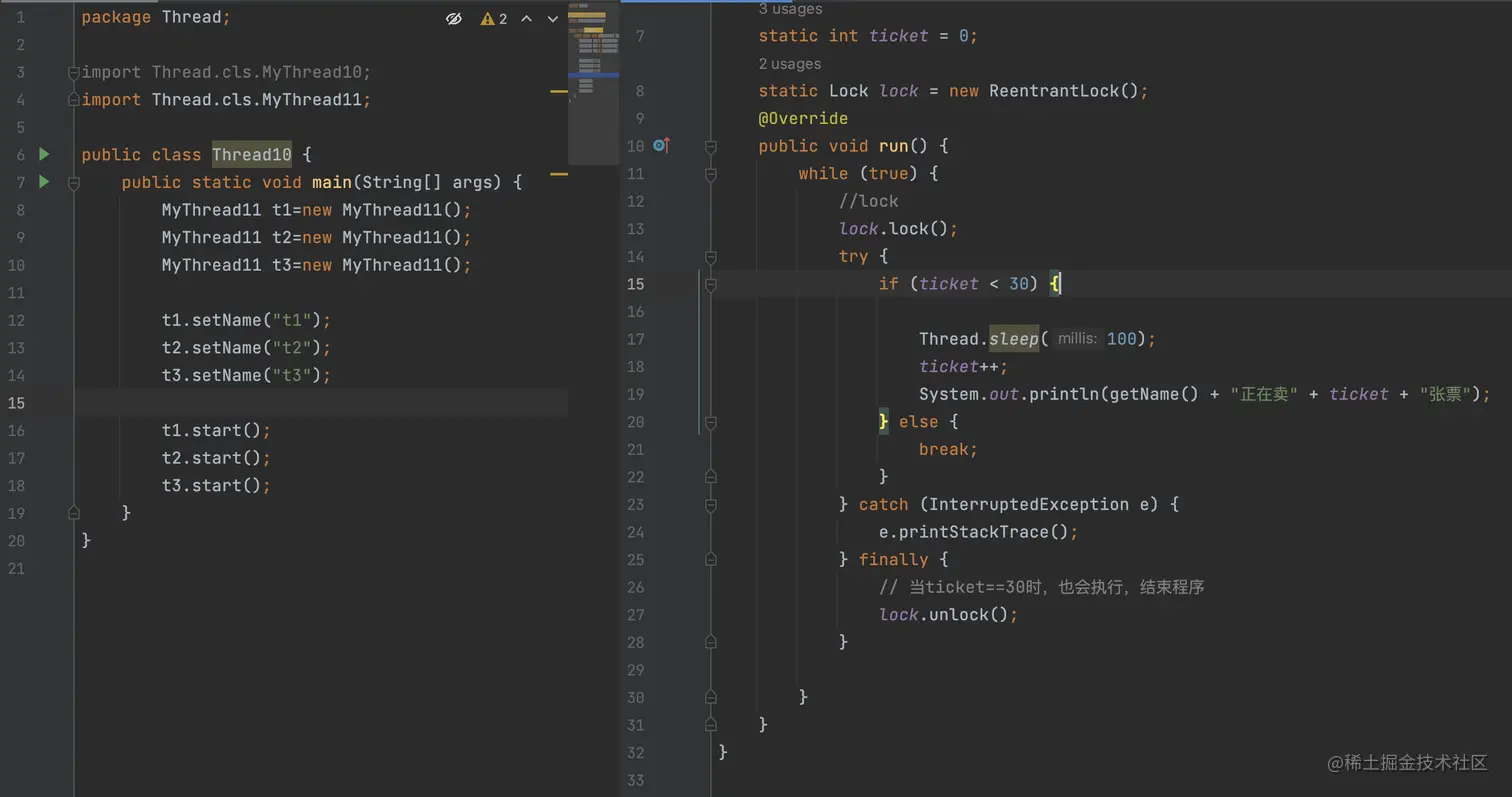Click the class name Thread10 in its declaration
Screen dimensions: 1512x797
click(251, 155)
